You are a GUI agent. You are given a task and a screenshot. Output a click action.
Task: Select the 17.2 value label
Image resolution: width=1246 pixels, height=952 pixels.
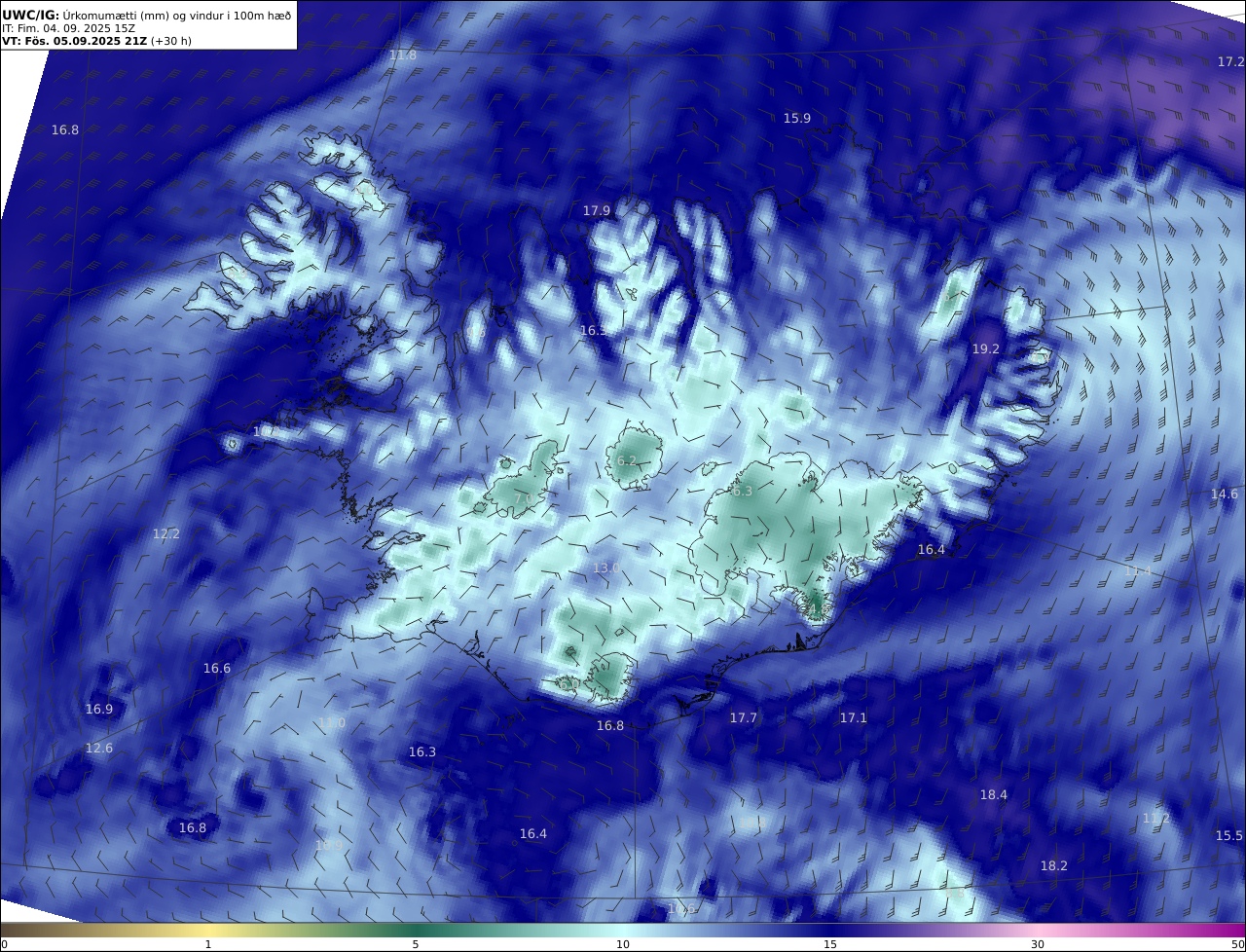click(1230, 61)
